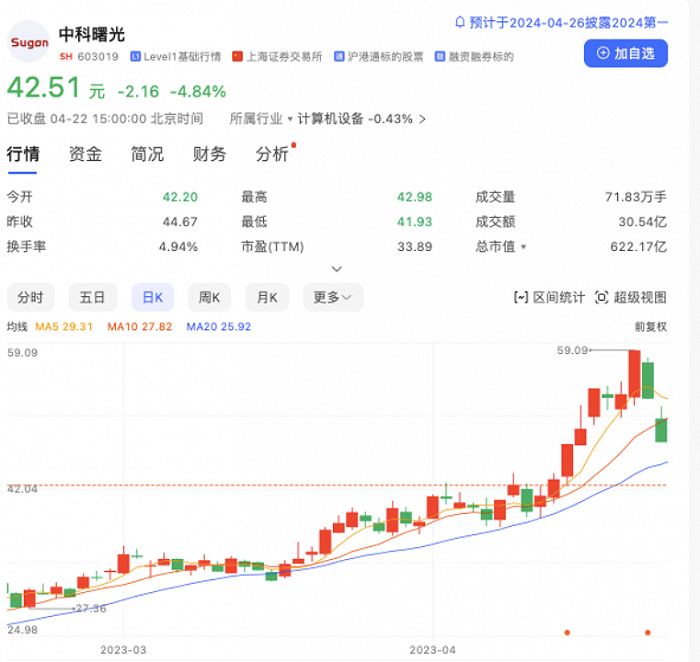Click the stock name 中科曙光

(92, 34)
